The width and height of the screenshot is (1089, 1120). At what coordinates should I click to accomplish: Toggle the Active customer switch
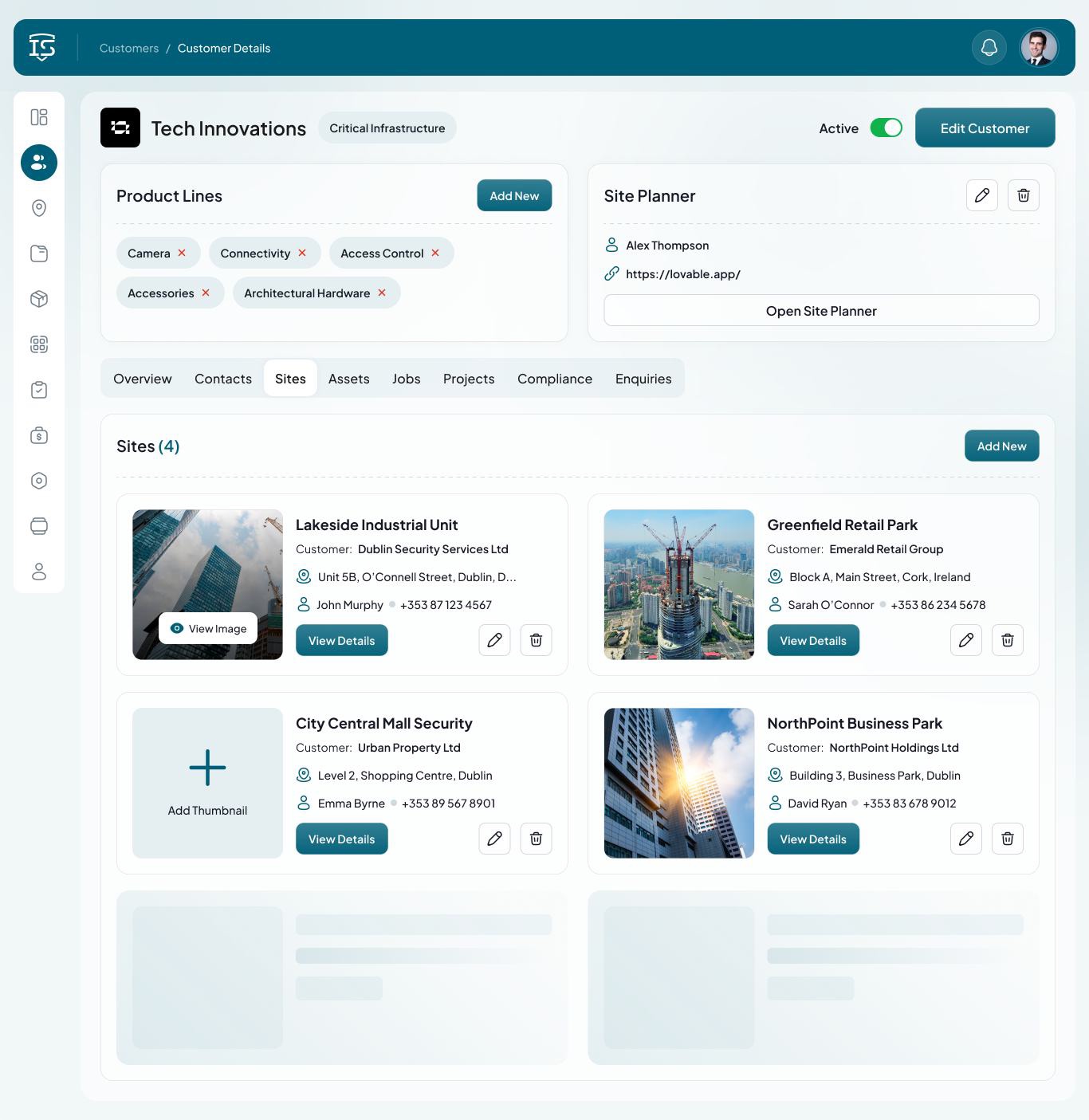coord(886,128)
